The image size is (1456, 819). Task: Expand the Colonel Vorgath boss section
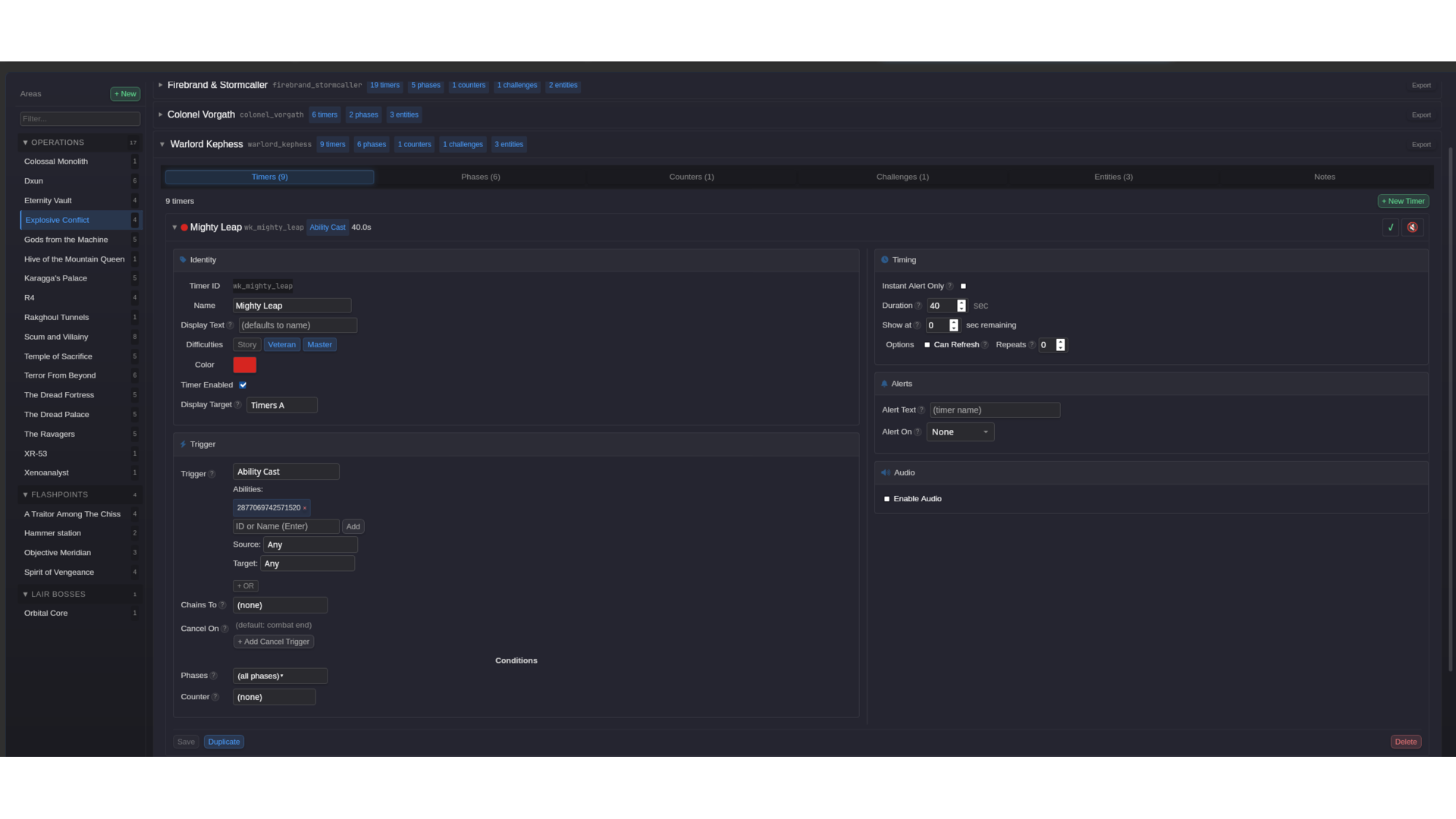tap(160, 115)
